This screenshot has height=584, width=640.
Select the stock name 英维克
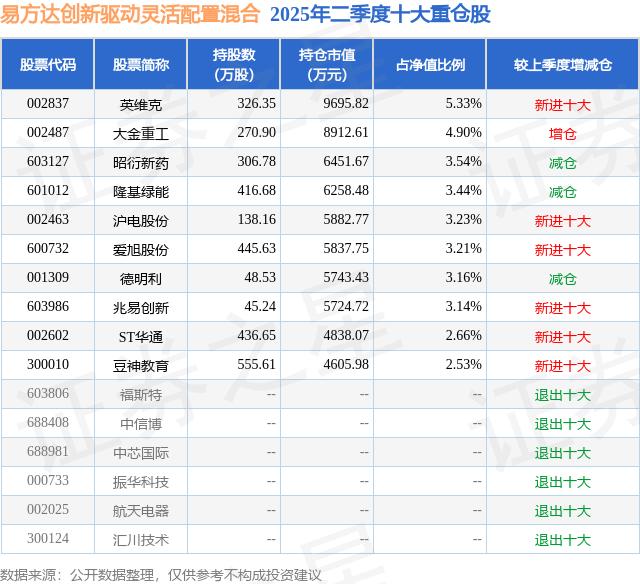(141, 105)
